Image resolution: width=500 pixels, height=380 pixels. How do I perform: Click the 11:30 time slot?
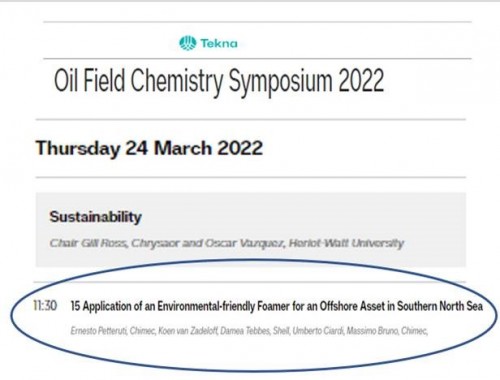(x=45, y=305)
